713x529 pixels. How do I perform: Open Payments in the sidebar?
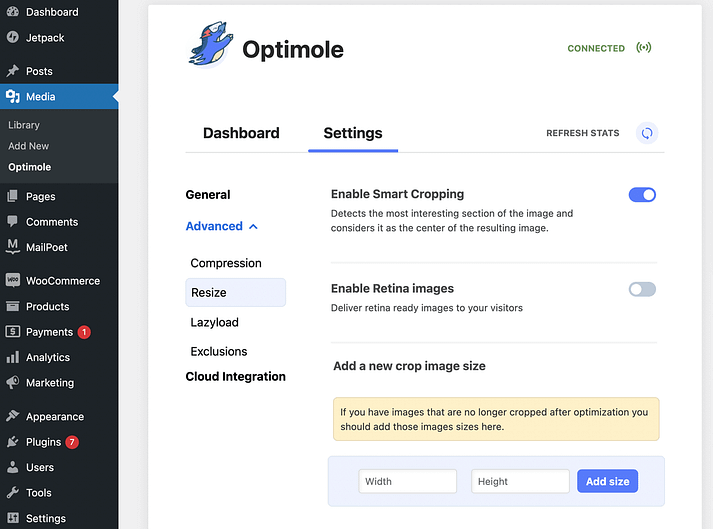tap(49, 332)
